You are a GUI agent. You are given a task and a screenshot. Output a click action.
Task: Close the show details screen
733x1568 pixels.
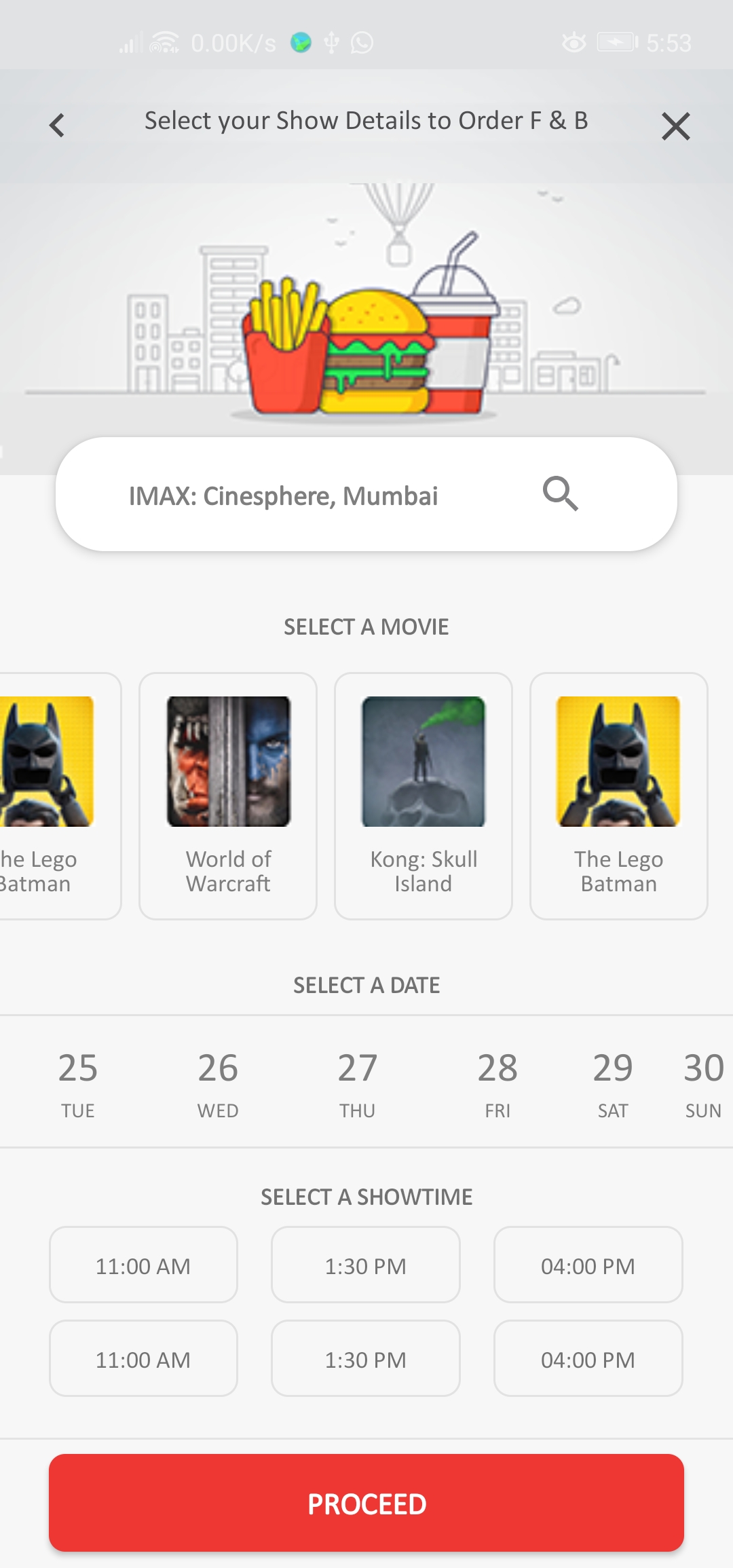point(675,126)
